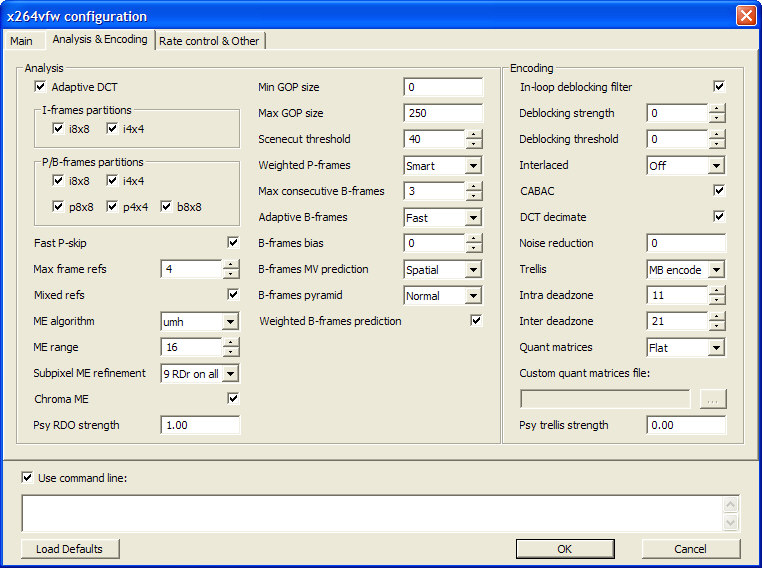This screenshot has height=568, width=762.
Task: Increase Intra deadzone with up arrow
Action: (x=717, y=291)
